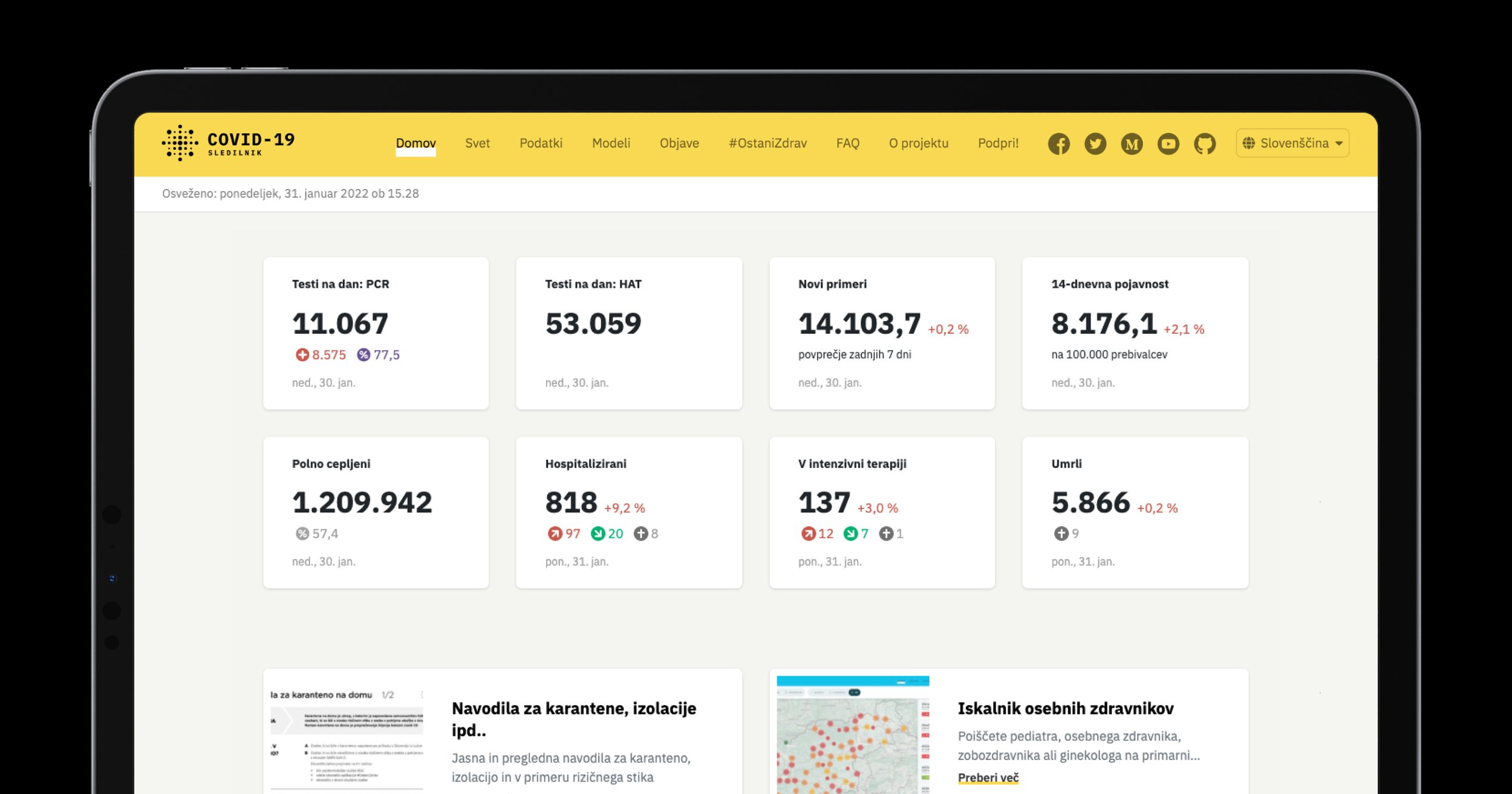Click the Podpri! support link
Viewport: 1512px width, 794px height.
(998, 143)
